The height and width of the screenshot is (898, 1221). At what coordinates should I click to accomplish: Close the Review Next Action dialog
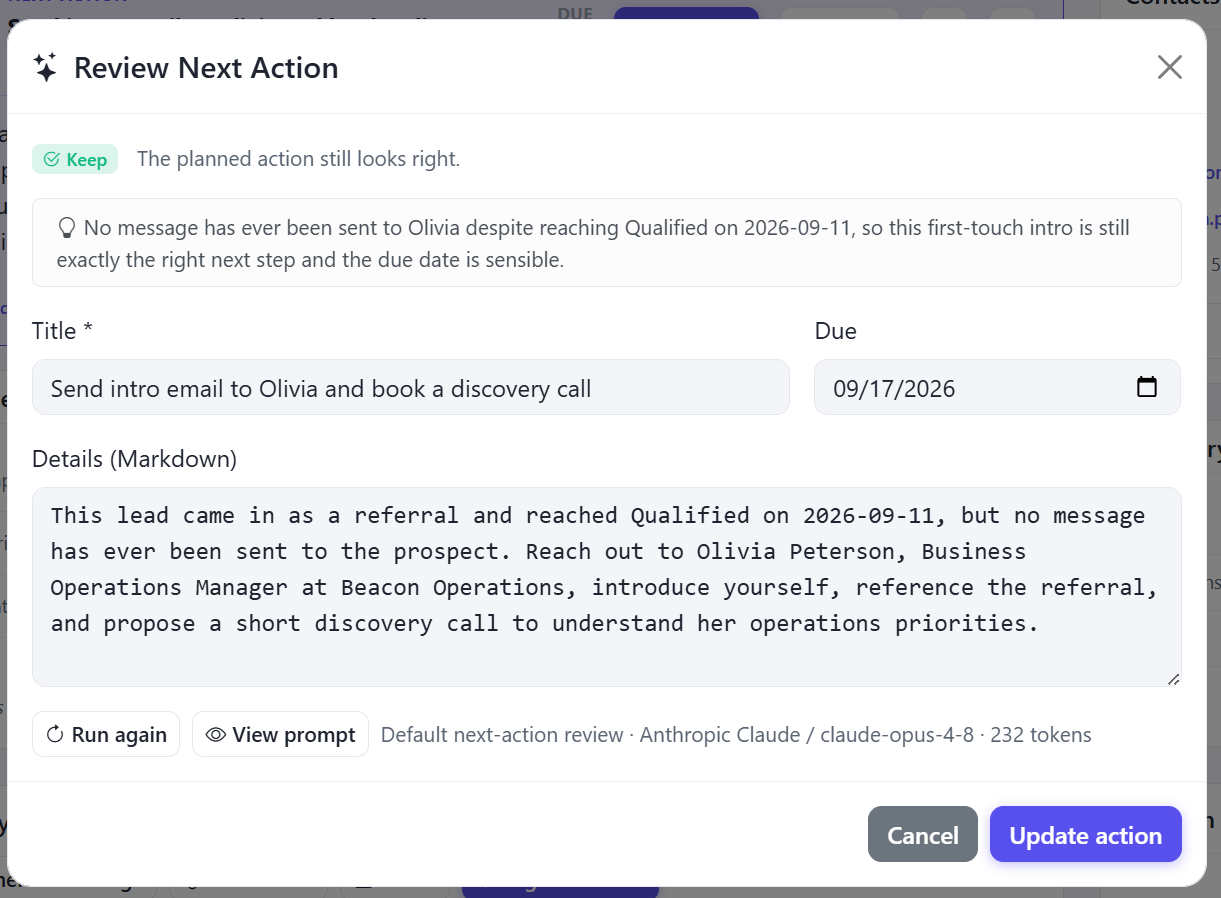pos(1169,67)
